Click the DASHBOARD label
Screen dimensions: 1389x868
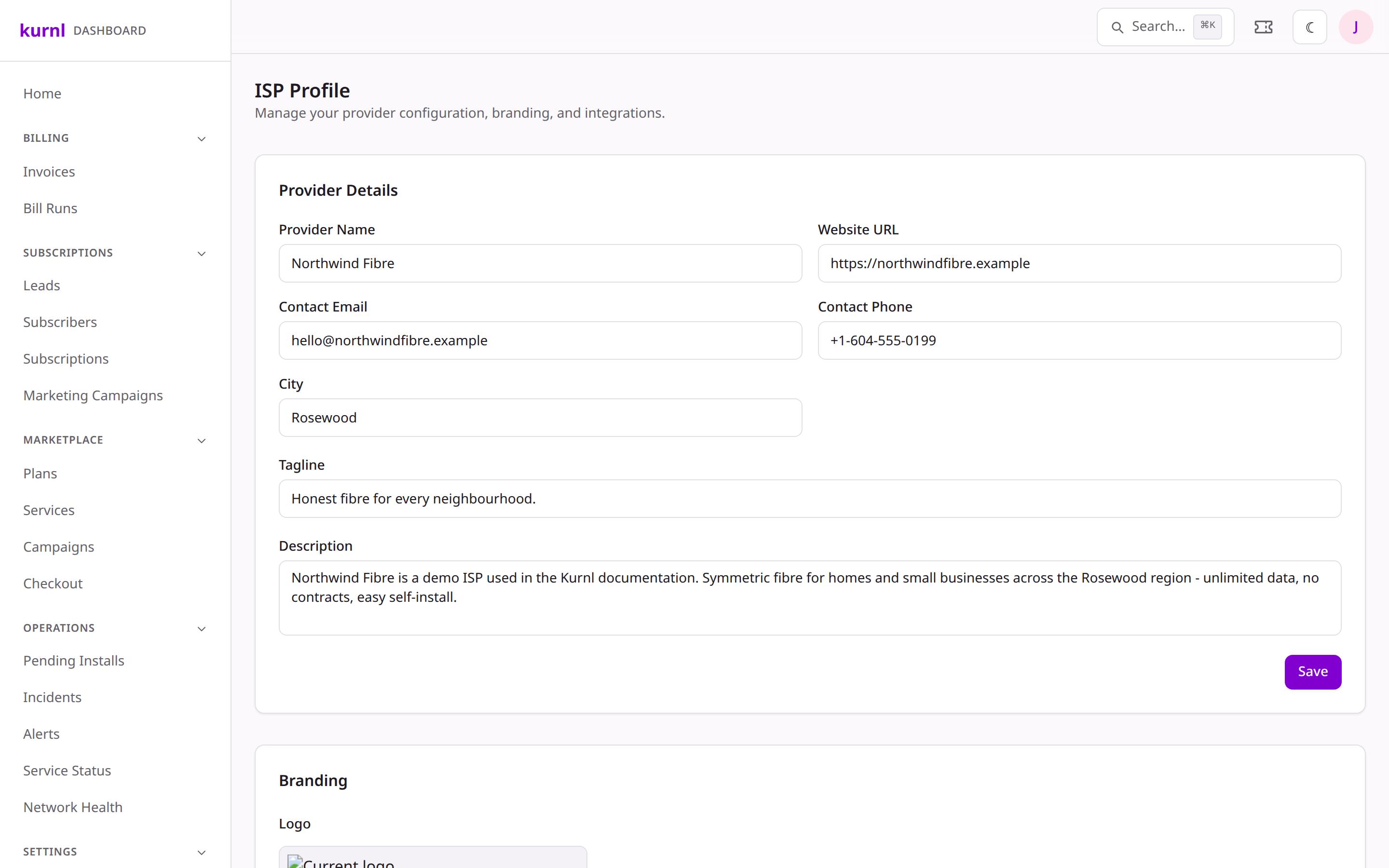[x=109, y=30]
